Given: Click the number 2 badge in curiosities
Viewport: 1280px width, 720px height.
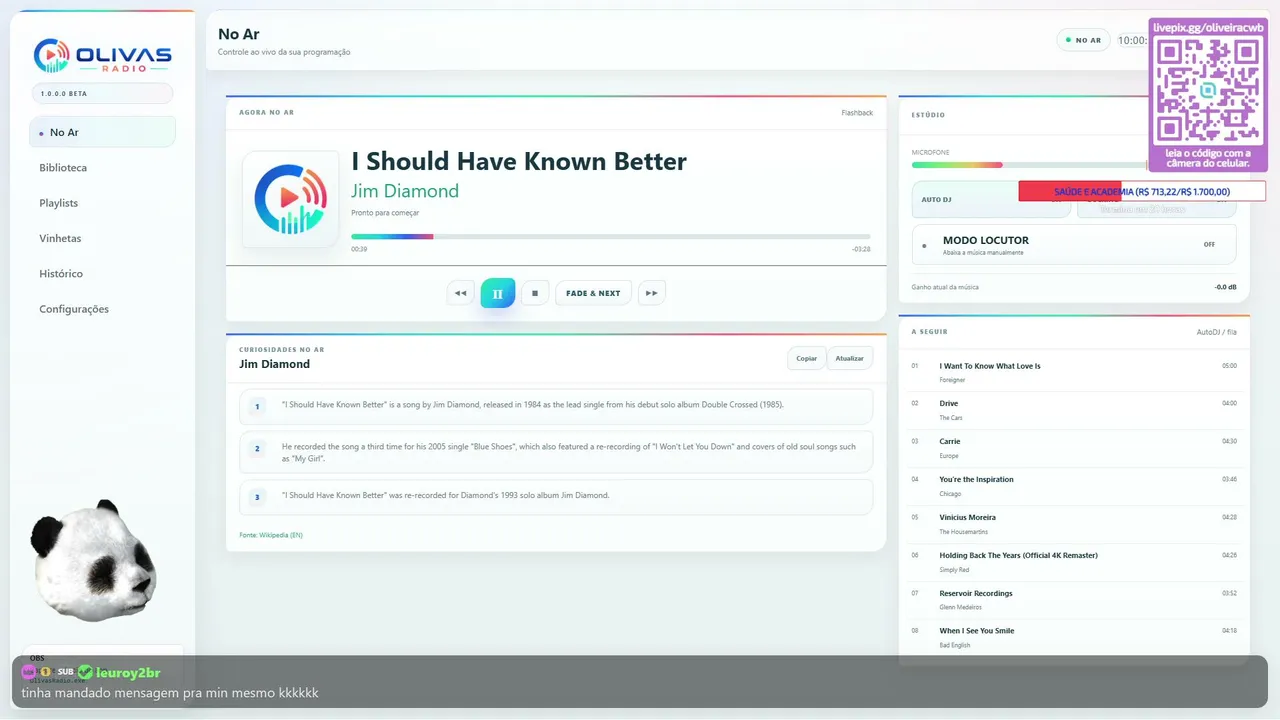Looking at the screenshot, I should coord(257,449).
